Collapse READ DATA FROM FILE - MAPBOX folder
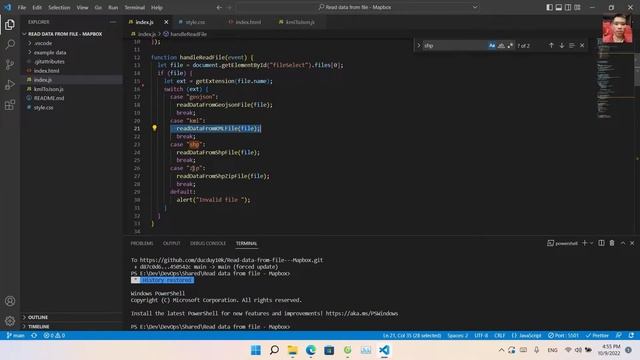This screenshot has width=640, height=360. click(x=65, y=34)
